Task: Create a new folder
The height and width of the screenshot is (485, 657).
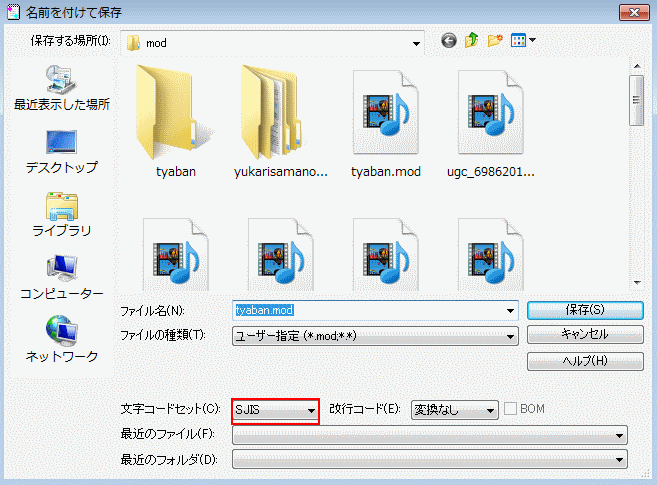Action: [x=495, y=41]
